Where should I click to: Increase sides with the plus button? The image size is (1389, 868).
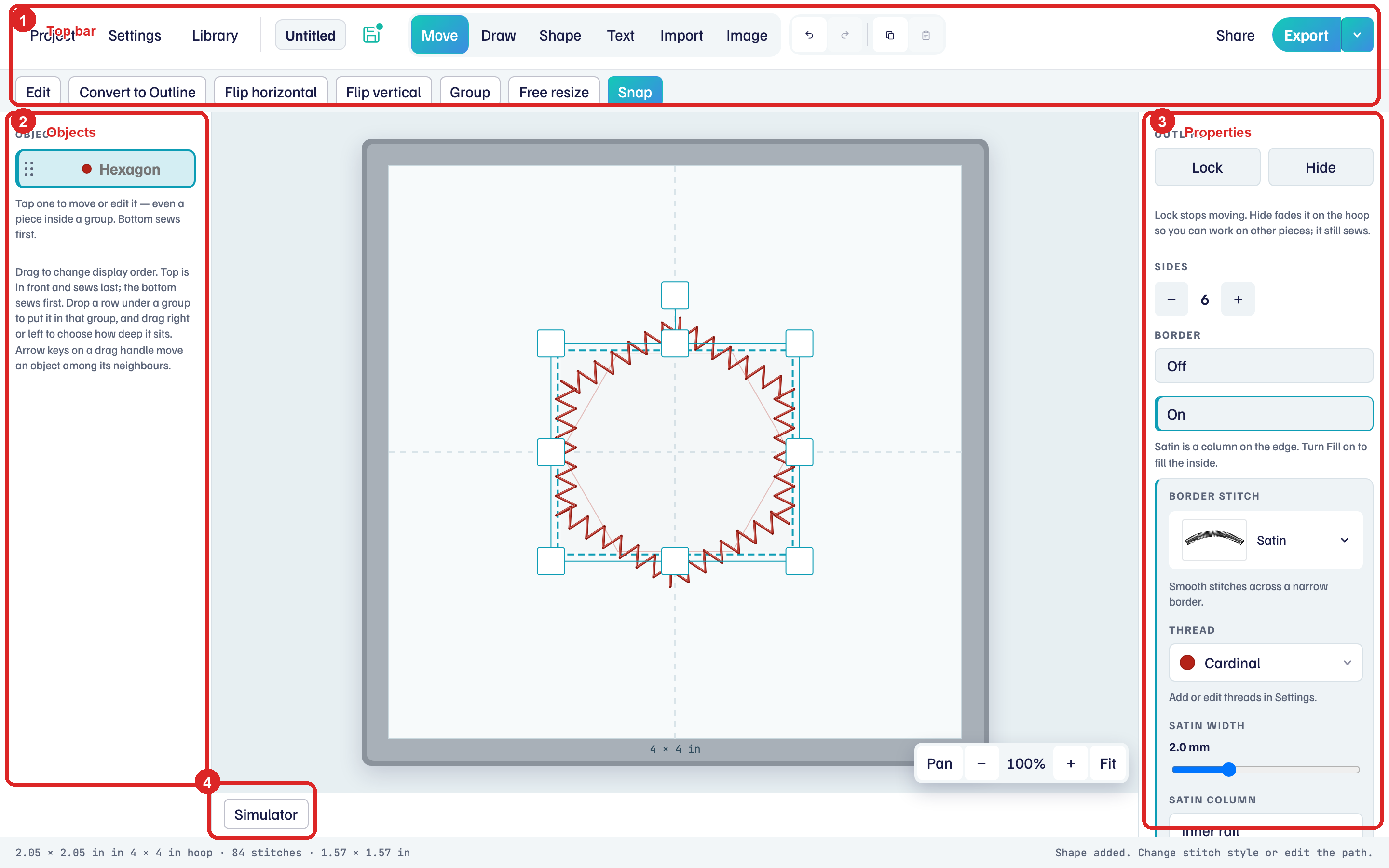[1238, 299]
